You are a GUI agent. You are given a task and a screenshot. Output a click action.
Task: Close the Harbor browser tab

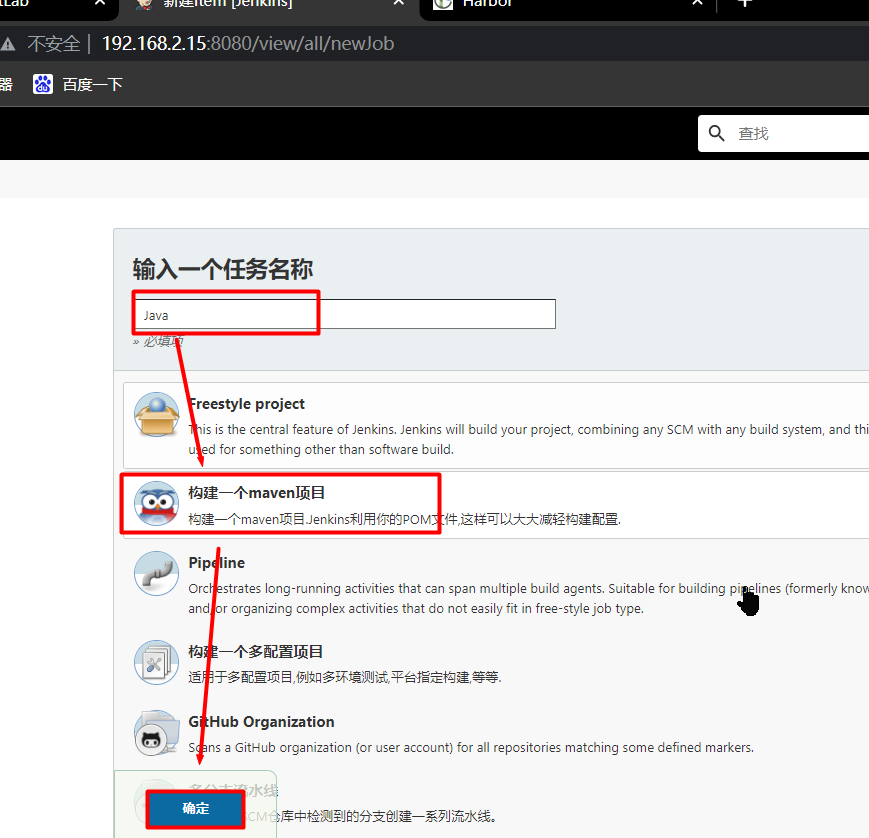pyautogui.click(x=698, y=2)
